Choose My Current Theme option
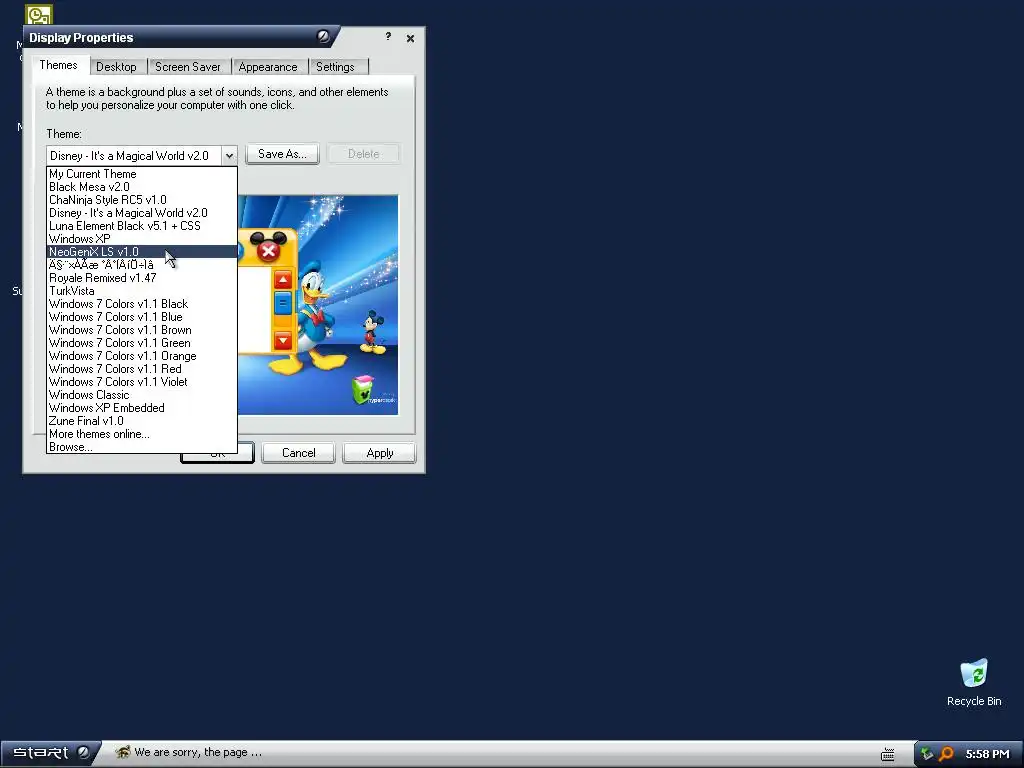Screen dimensions: 1024x768 tap(142, 174)
